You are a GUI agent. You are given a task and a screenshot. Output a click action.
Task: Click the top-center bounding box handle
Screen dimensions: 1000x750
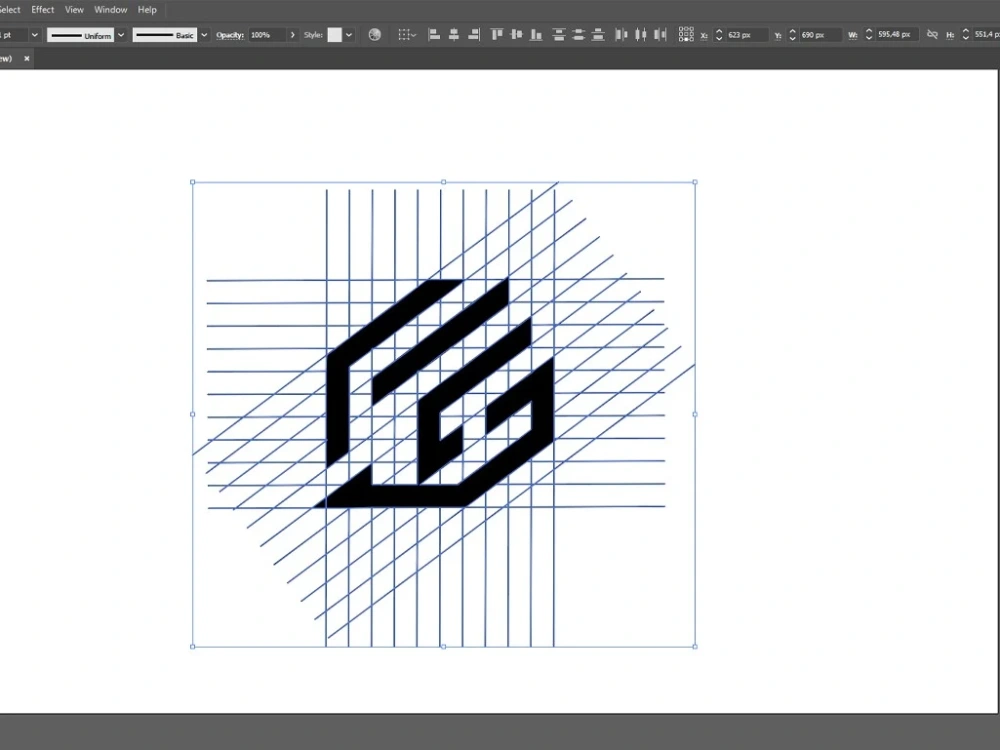coord(444,182)
